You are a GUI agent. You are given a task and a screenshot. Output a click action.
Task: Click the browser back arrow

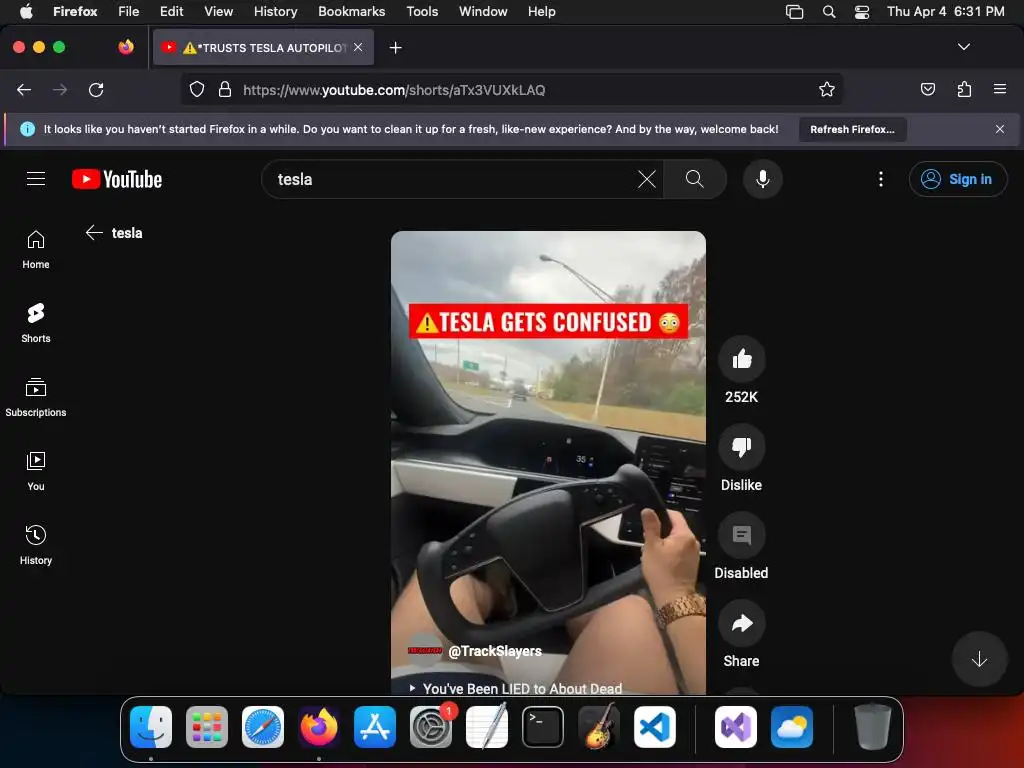(x=24, y=89)
